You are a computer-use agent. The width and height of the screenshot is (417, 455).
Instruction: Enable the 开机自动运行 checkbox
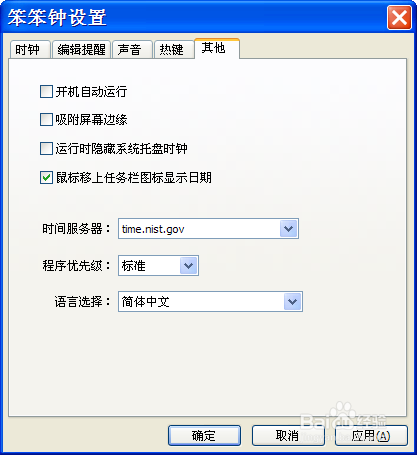46,91
